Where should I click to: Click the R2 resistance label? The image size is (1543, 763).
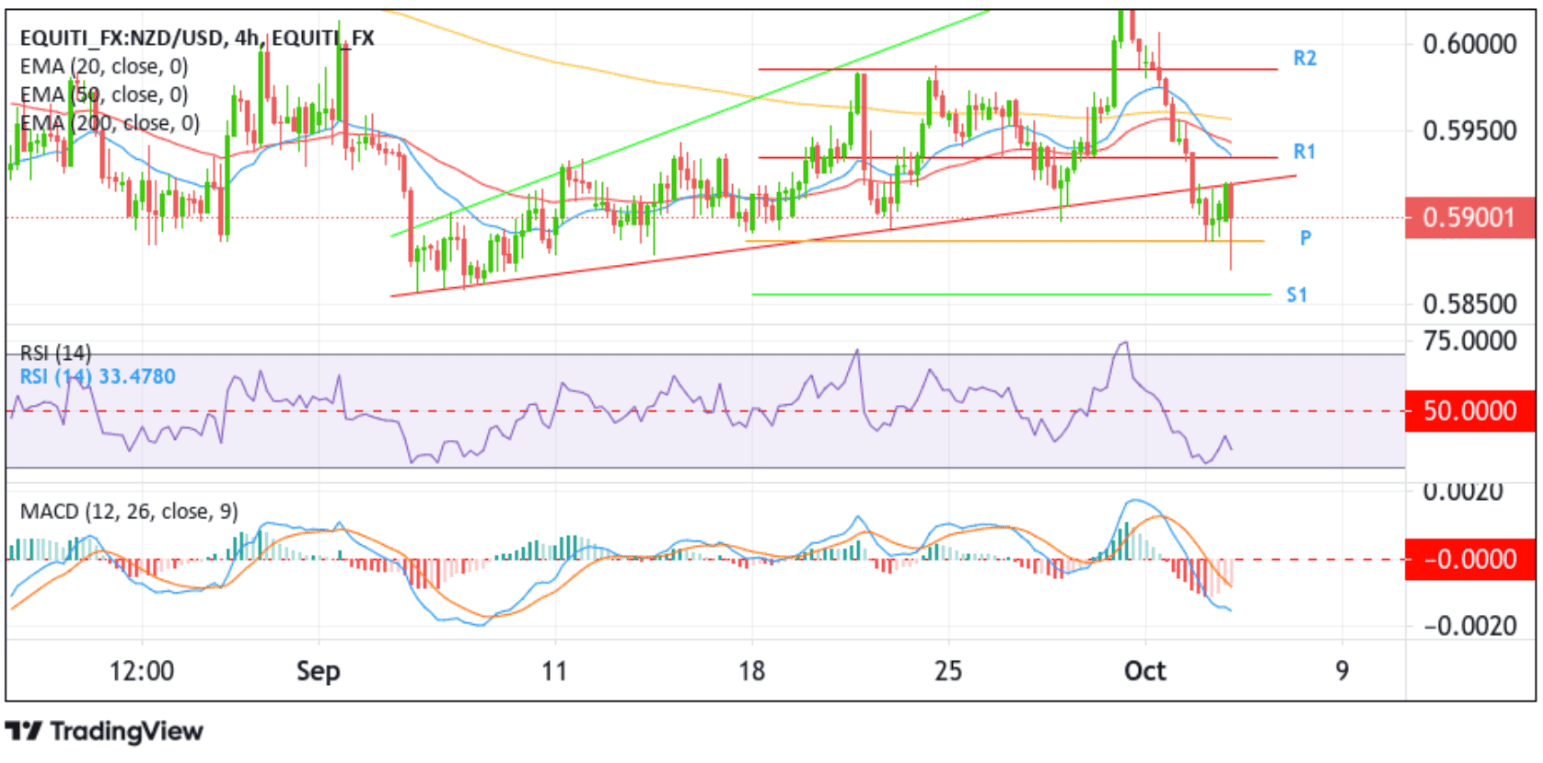(x=1304, y=58)
